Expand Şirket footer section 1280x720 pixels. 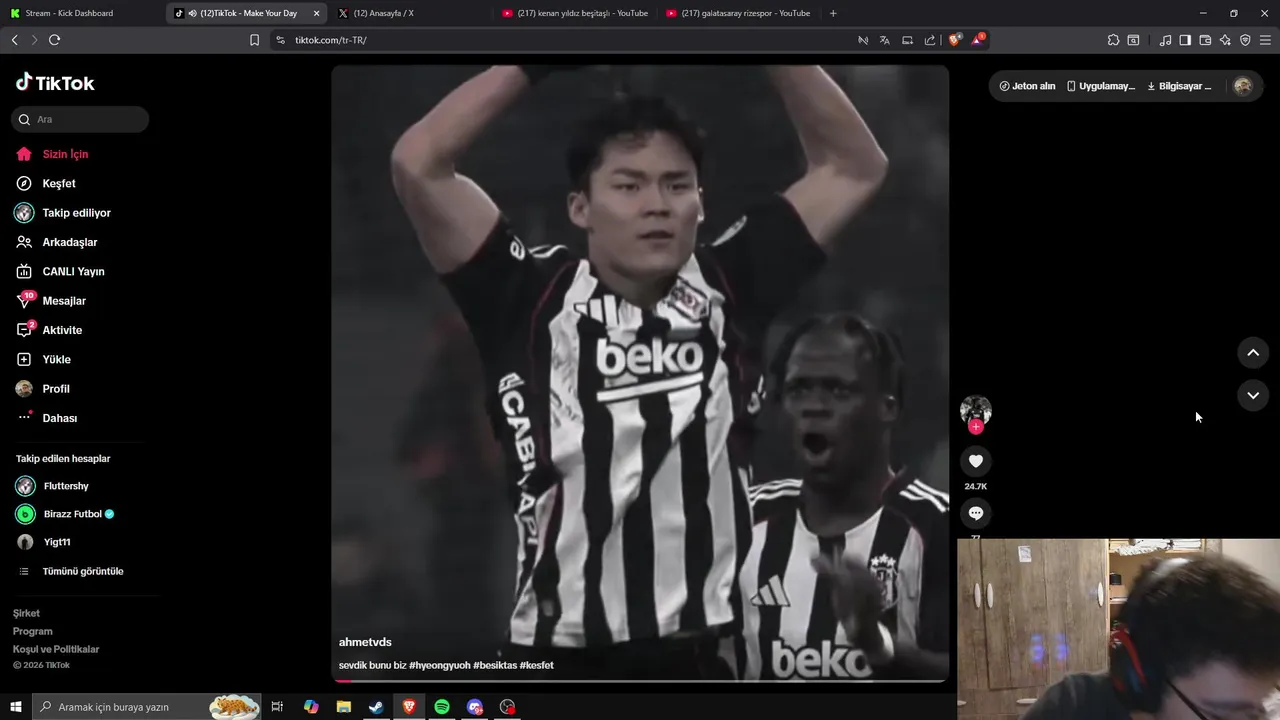[27, 613]
